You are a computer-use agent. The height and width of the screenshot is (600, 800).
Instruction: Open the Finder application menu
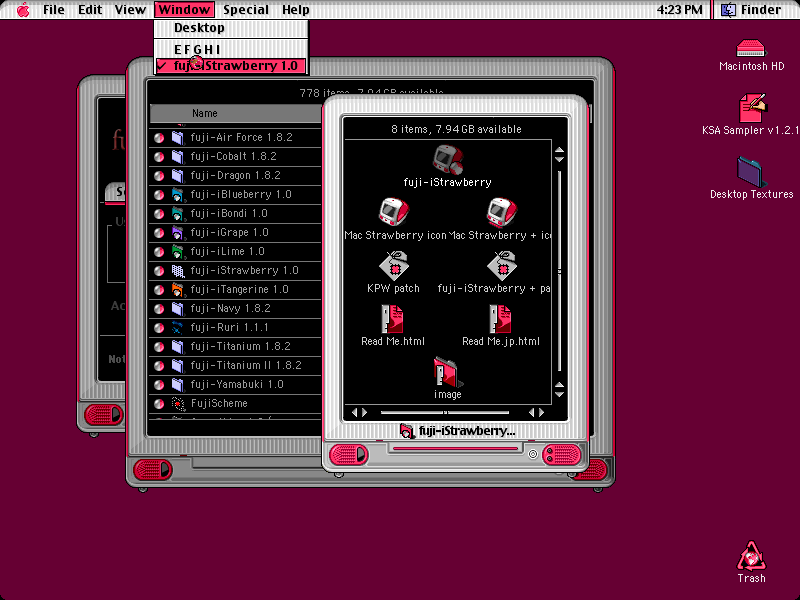[x=753, y=10]
